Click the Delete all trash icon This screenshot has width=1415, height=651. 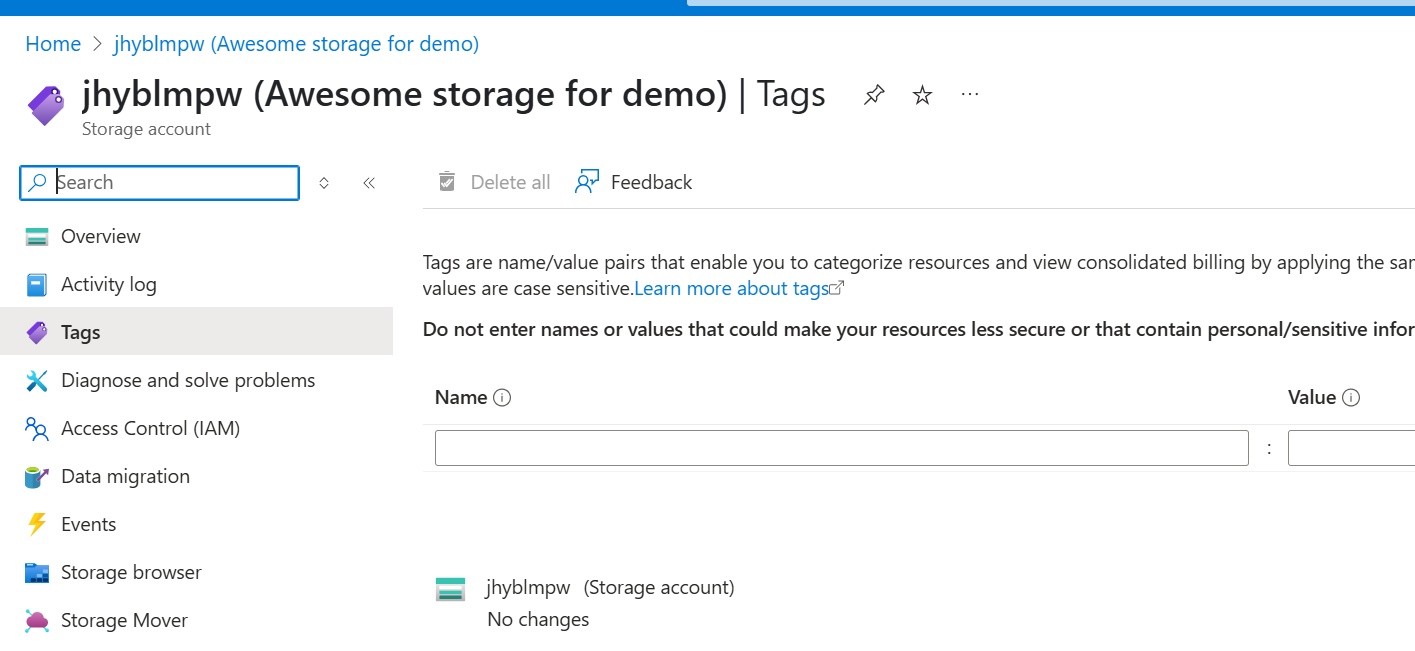click(447, 182)
